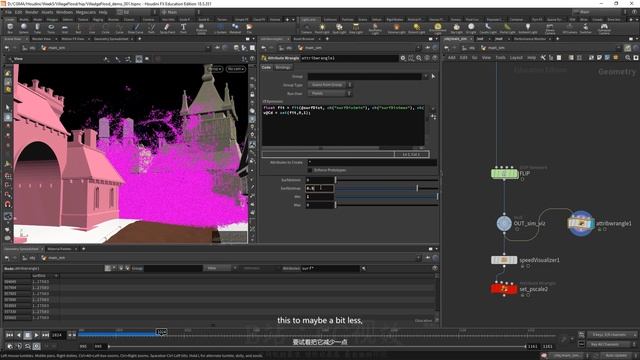Click the Surfdistmax value field

(x=320, y=188)
